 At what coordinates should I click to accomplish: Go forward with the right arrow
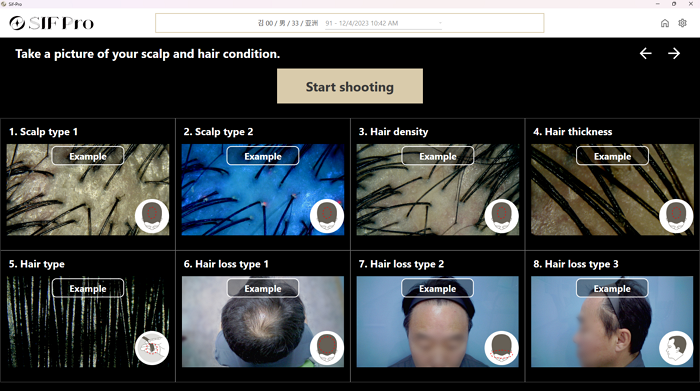(674, 54)
